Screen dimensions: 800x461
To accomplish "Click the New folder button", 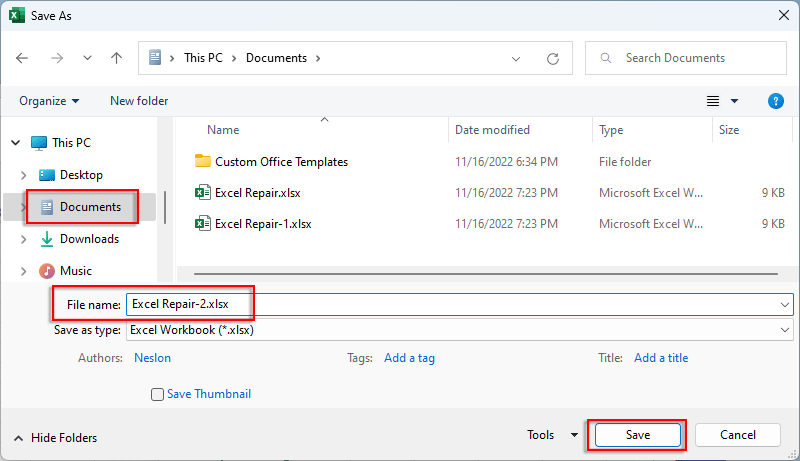I will [139, 101].
